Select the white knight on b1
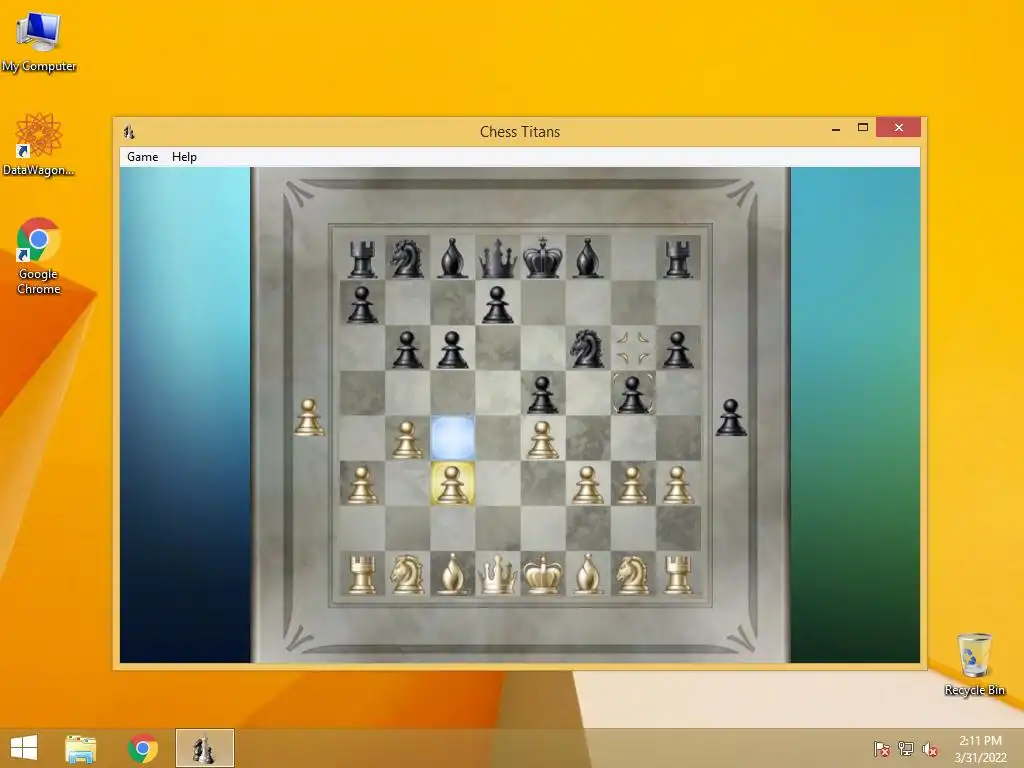1024x768 pixels. (407, 575)
